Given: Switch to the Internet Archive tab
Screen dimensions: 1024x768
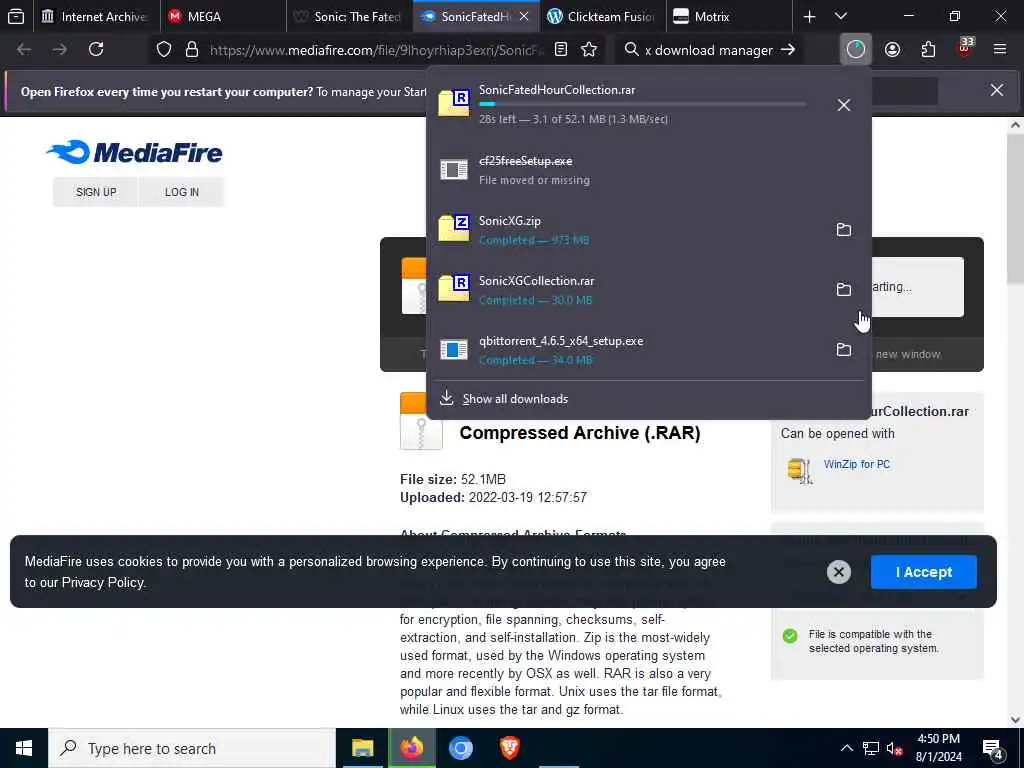Looking at the screenshot, I should [95, 16].
